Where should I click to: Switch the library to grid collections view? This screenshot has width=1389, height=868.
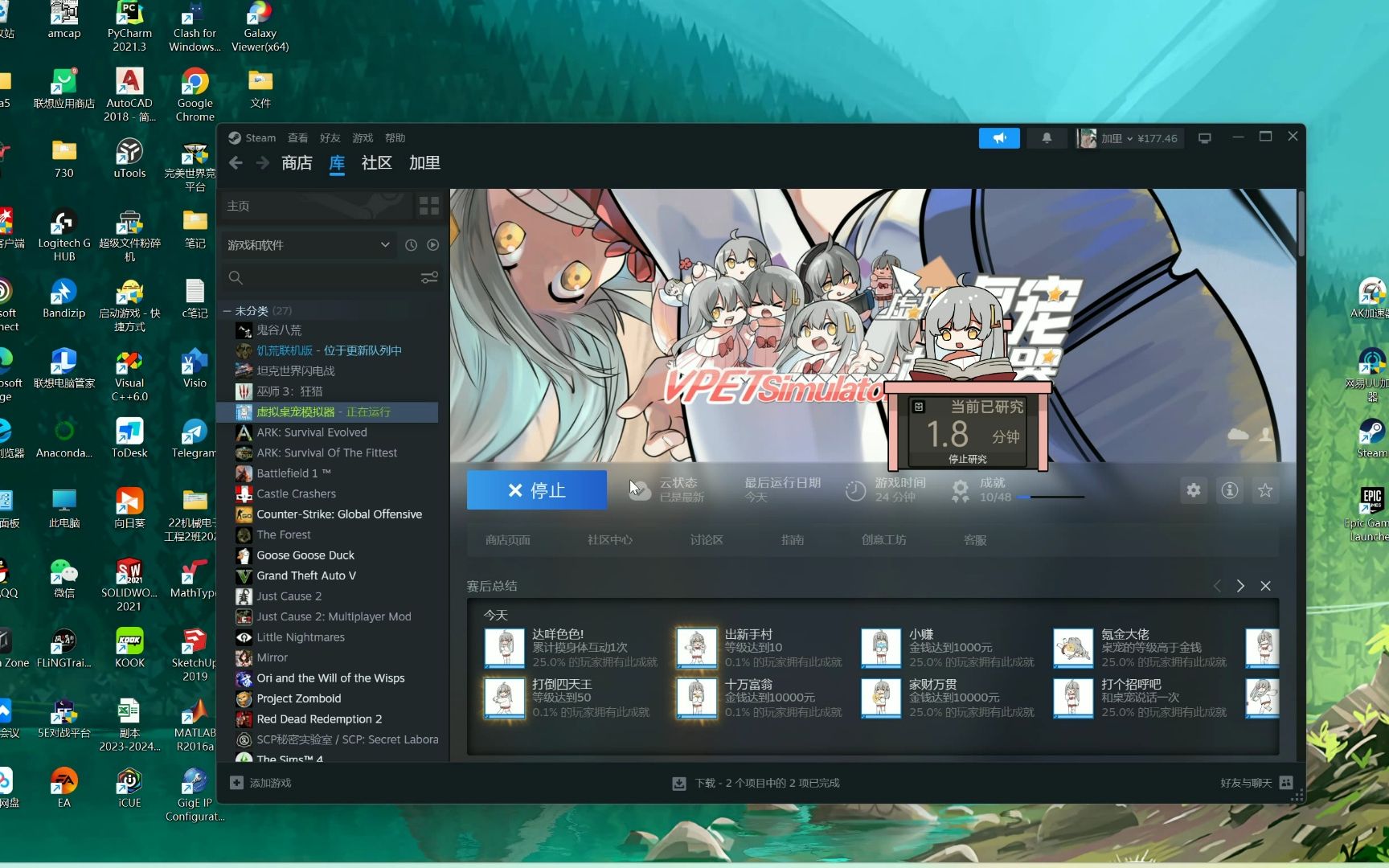pyautogui.click(x=429, y=206)
